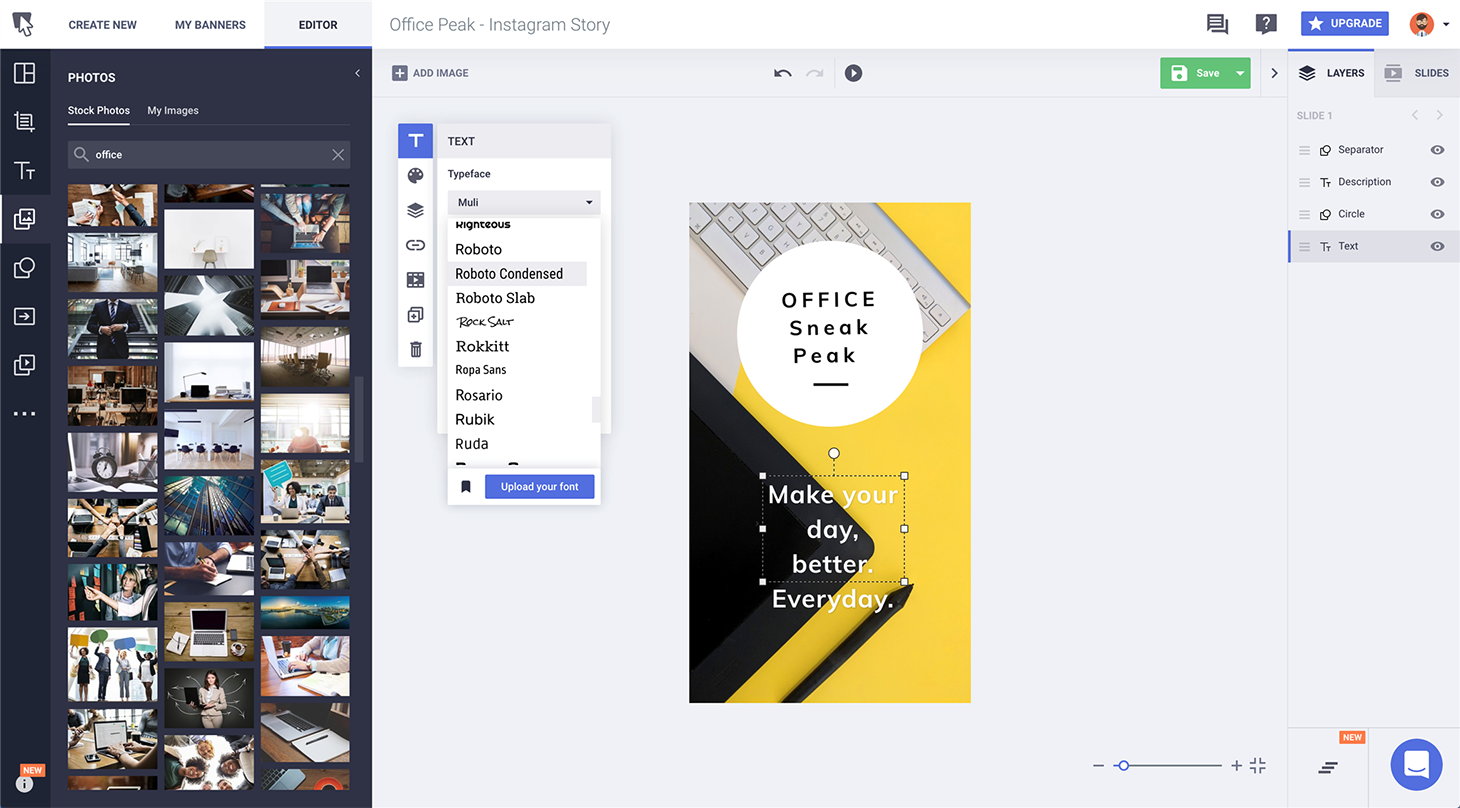Open the more options ellipsis in sidebar
The width and height of the screenshot is (1460, 808).
click(25, 414)
